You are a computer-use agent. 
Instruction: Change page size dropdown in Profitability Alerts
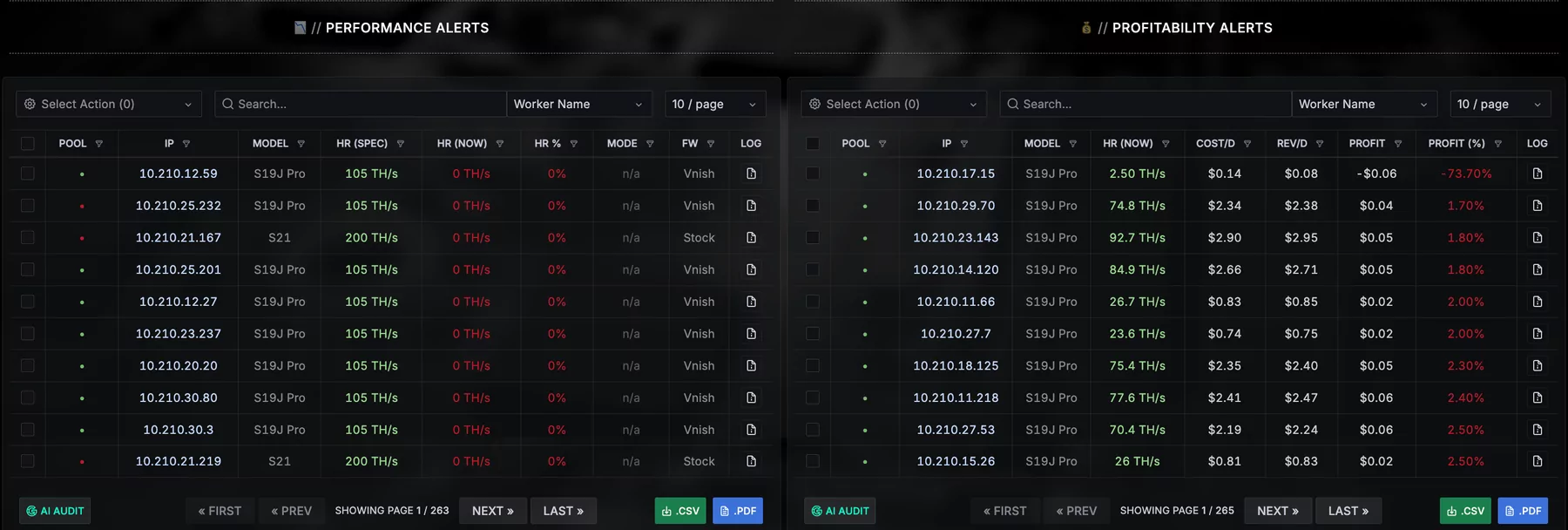(x=1500, y=104)
